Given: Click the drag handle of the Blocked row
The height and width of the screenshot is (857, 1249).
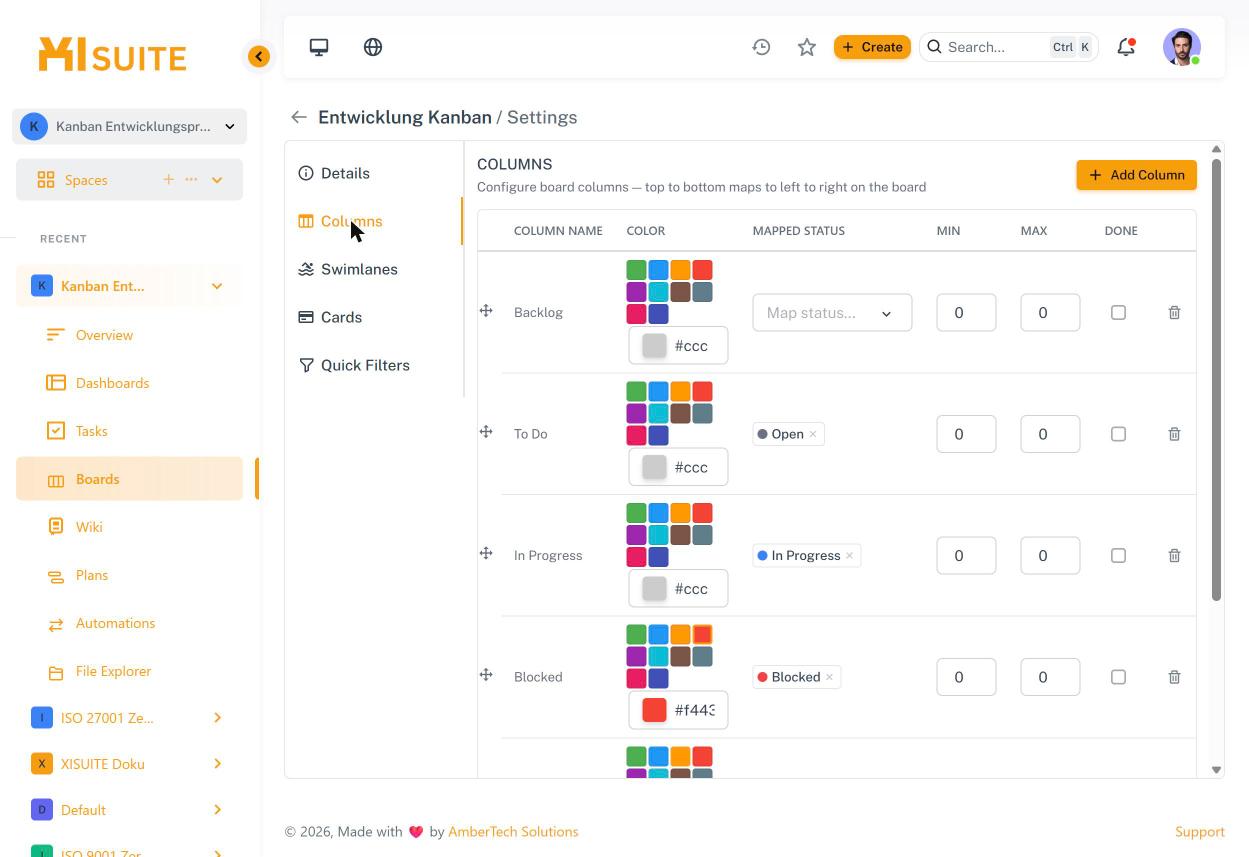Looking at the screenshot, I should pos(486,675).
